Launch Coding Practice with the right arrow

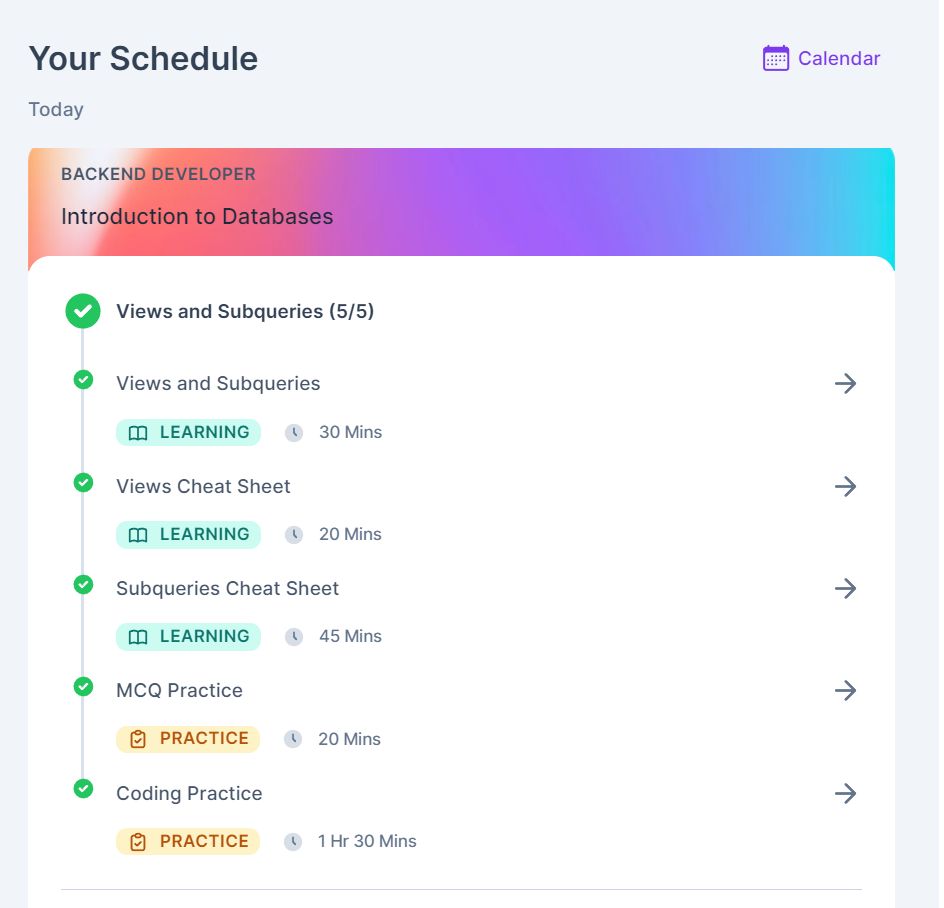pyautogui.click(x=845, y=794)
